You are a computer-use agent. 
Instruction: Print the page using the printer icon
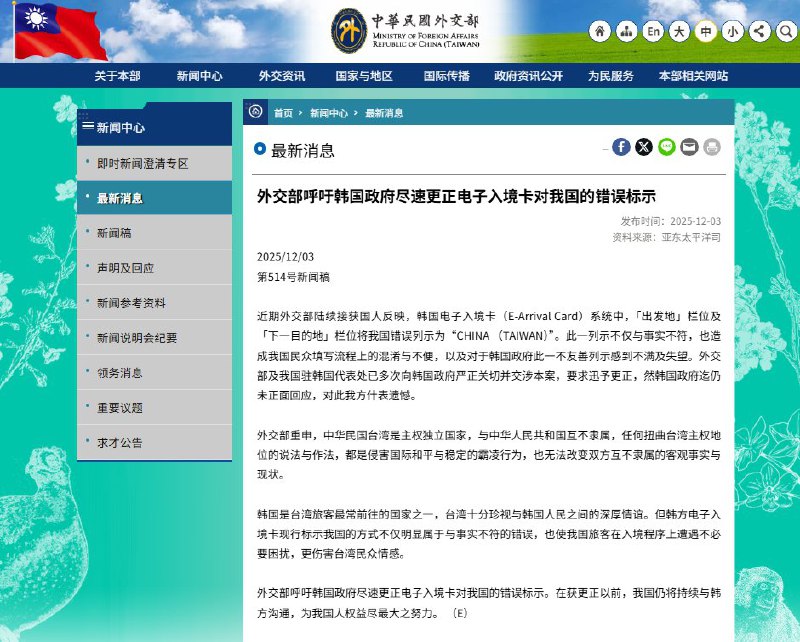click(712, 147)
